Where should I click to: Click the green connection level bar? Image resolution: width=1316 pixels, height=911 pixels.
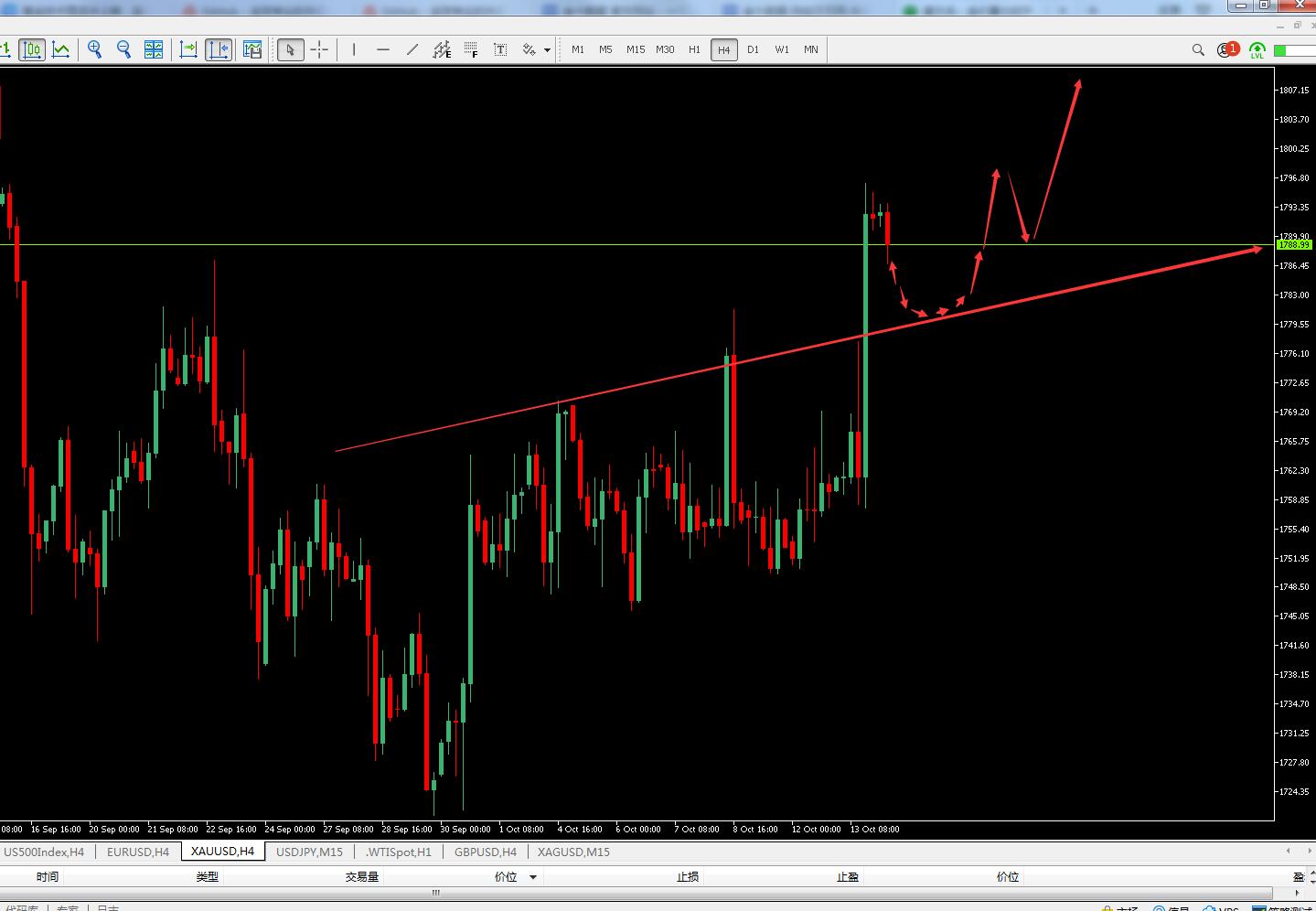tap(1294, 50)
